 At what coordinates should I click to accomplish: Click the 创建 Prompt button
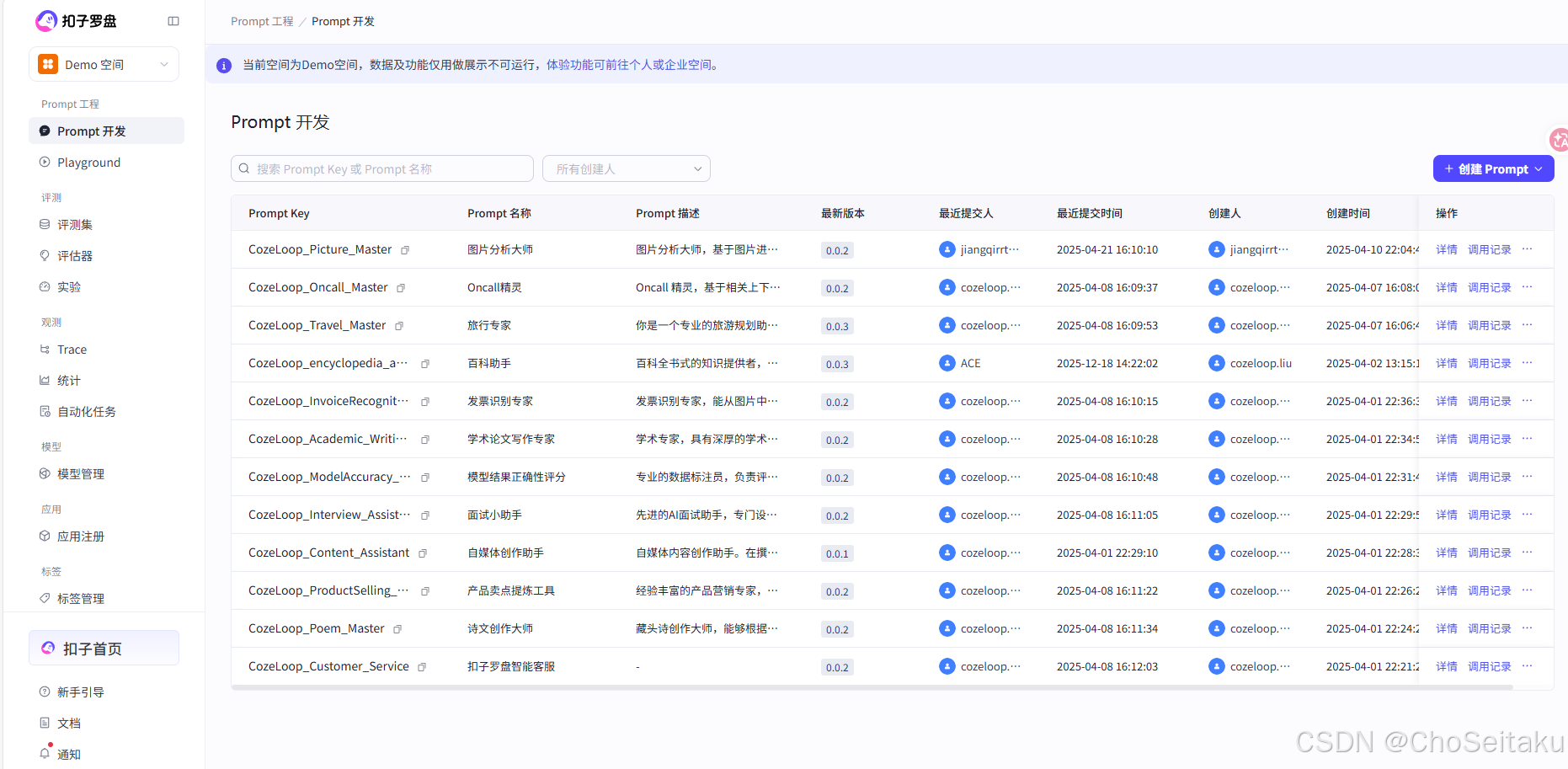coord(1493,168)
